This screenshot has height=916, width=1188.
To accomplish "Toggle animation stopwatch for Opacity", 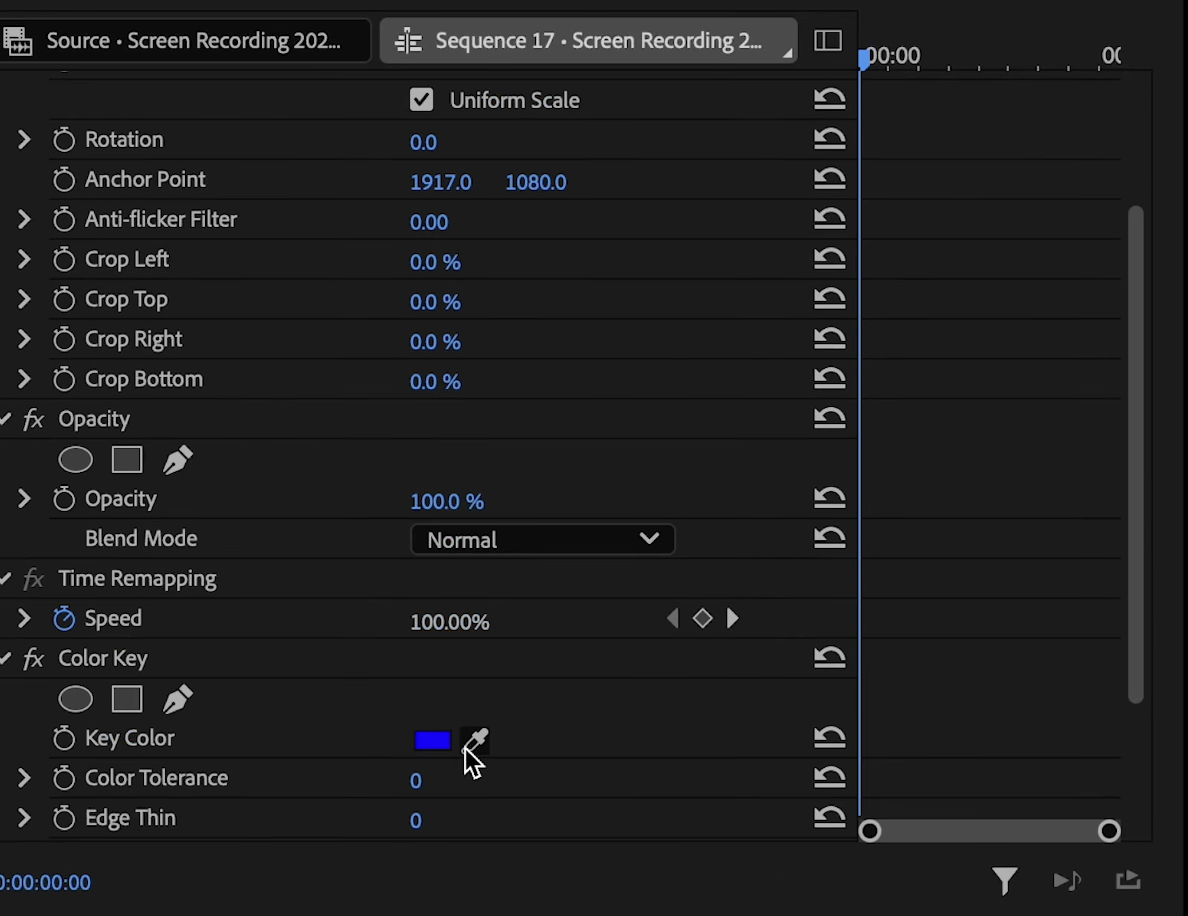I will pos(64,499).
